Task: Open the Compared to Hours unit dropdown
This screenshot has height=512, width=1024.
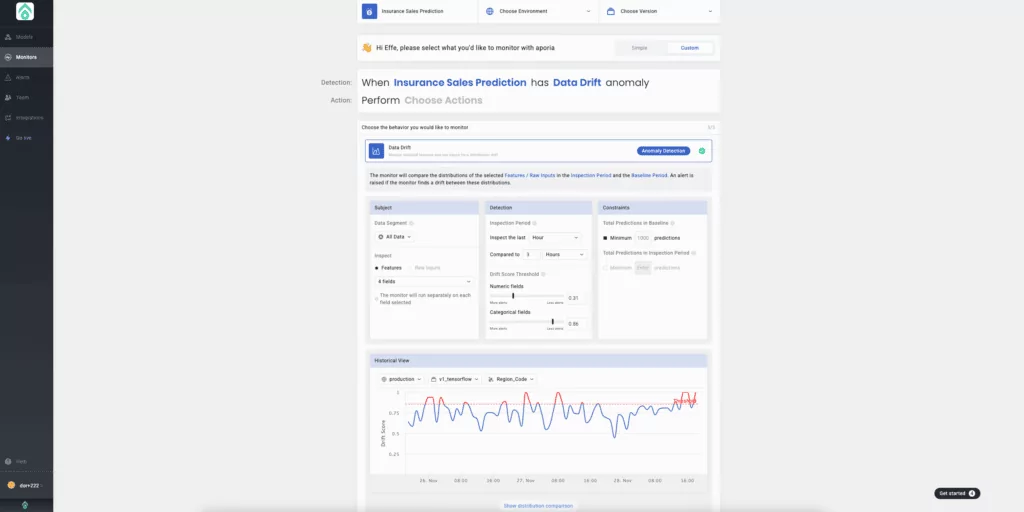Action: point(565,254)
